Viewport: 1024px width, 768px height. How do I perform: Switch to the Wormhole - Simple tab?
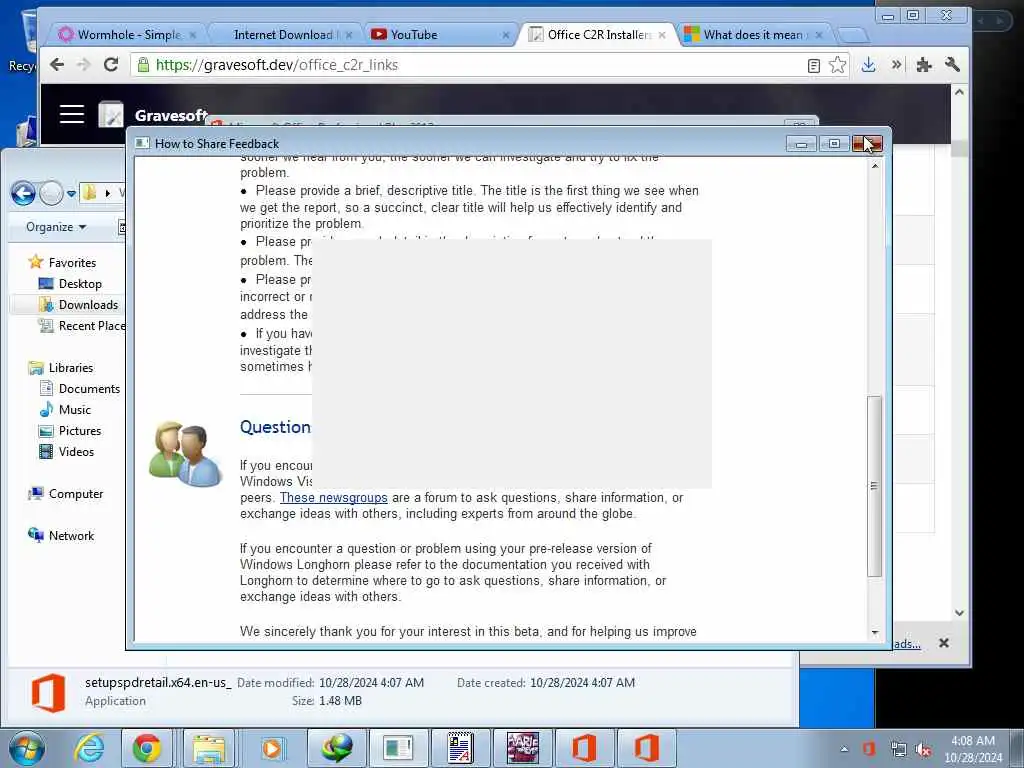pos(129,35)
